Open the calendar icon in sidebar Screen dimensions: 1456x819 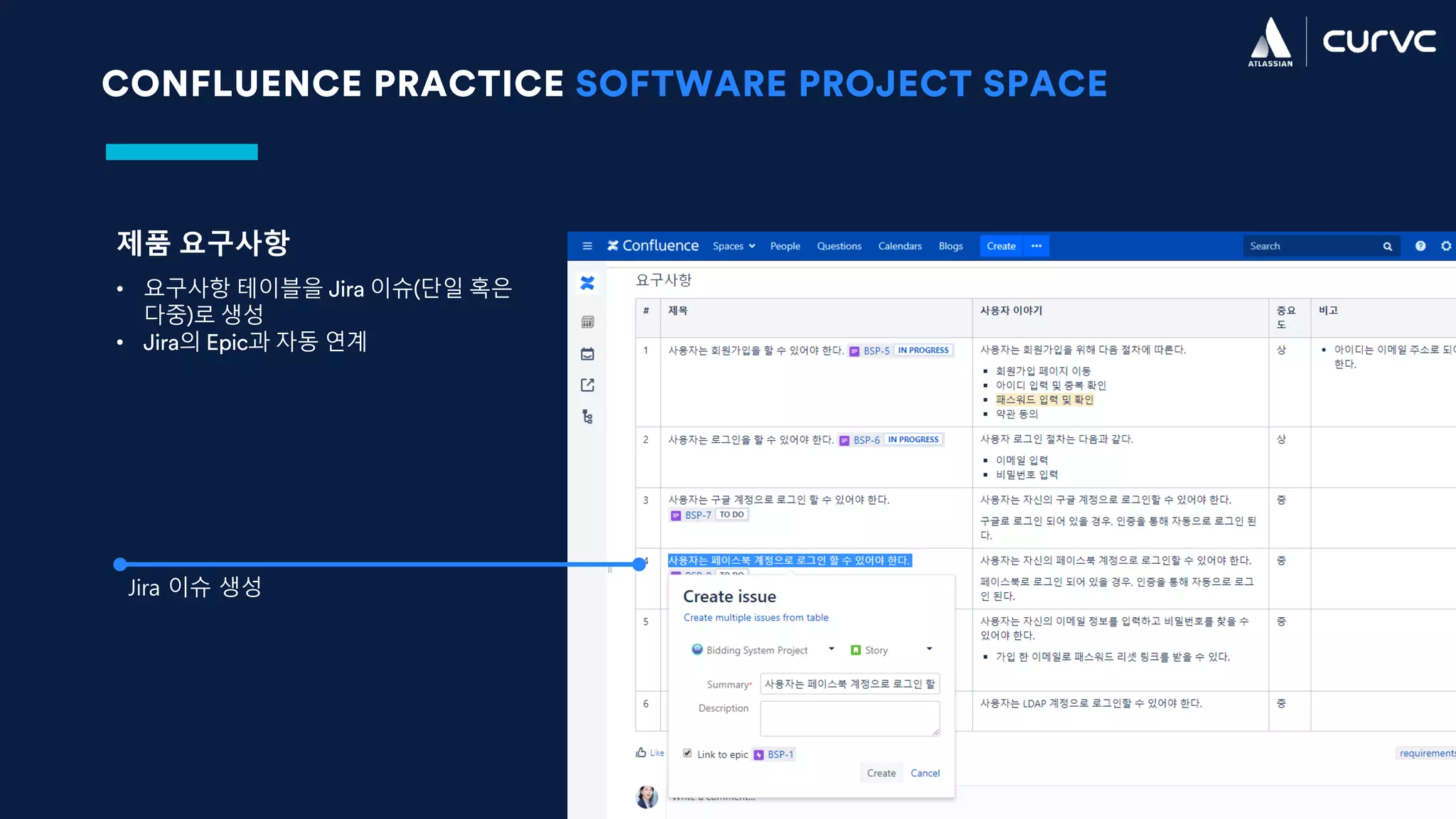tap(587, 353)
